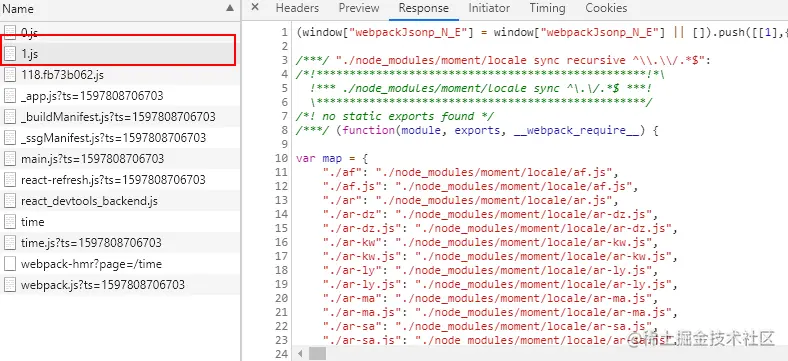Viewport: 788px width, 361px height.
Task: Select the _buildManifest.js request
Action: tap(119, 117)
